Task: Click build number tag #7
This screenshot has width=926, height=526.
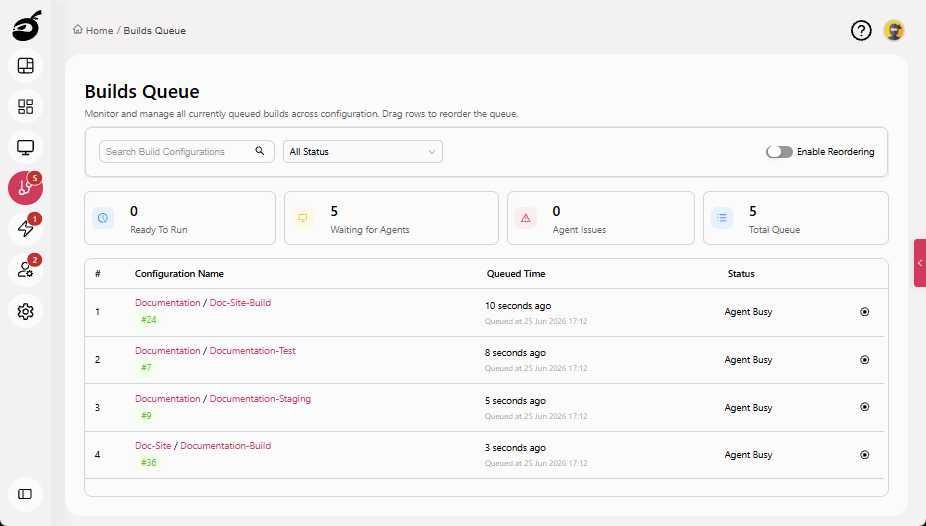Action: click(146, 367)
